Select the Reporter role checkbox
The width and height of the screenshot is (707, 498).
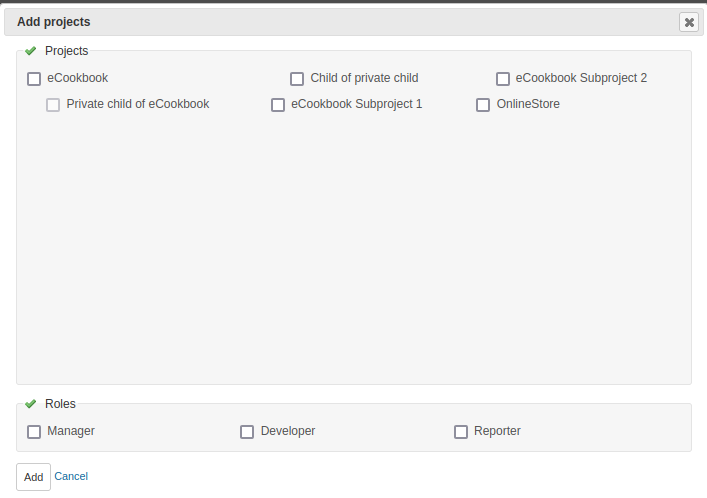click(461, 432)
